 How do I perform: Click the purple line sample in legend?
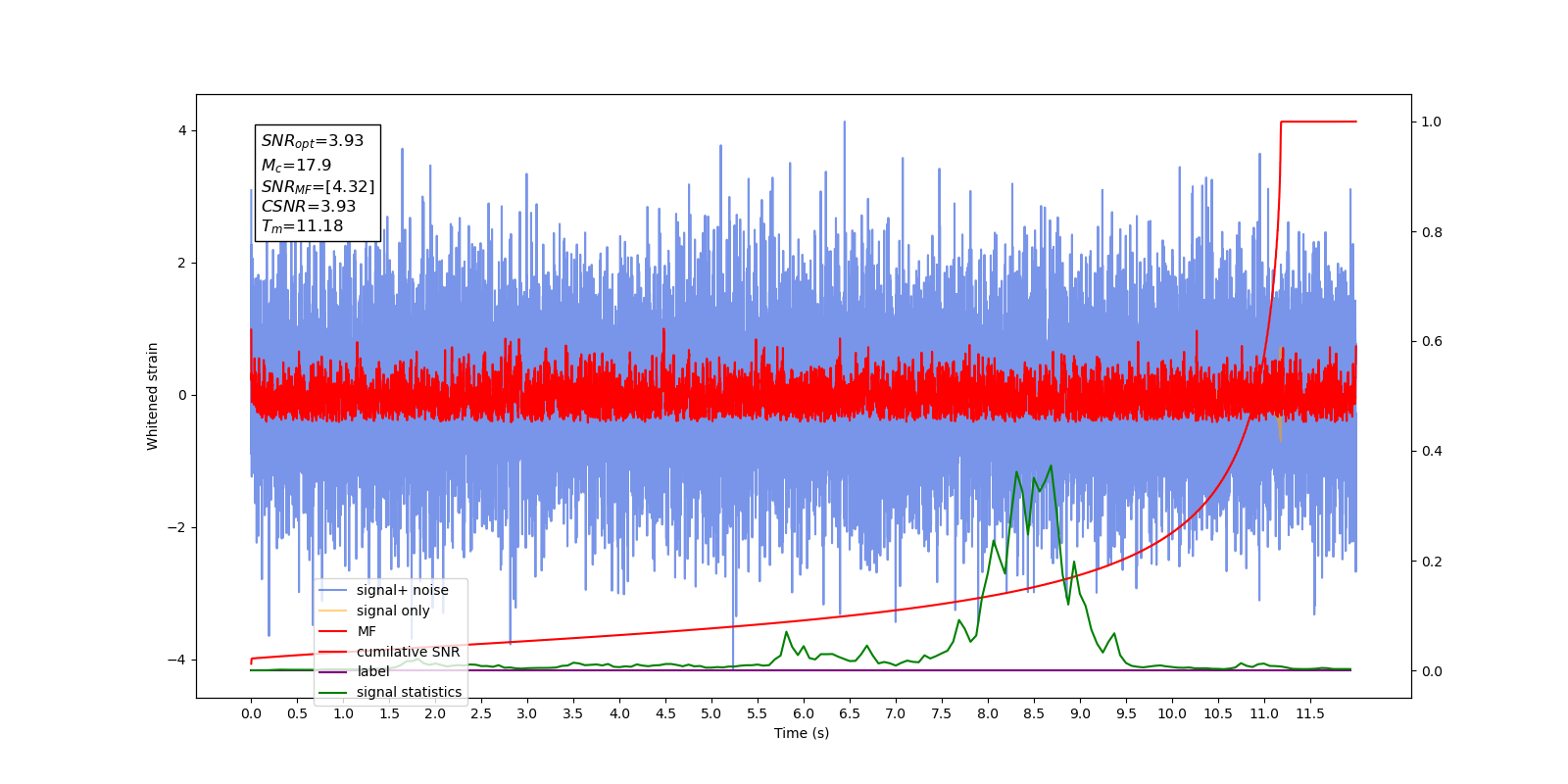[334, 672]
